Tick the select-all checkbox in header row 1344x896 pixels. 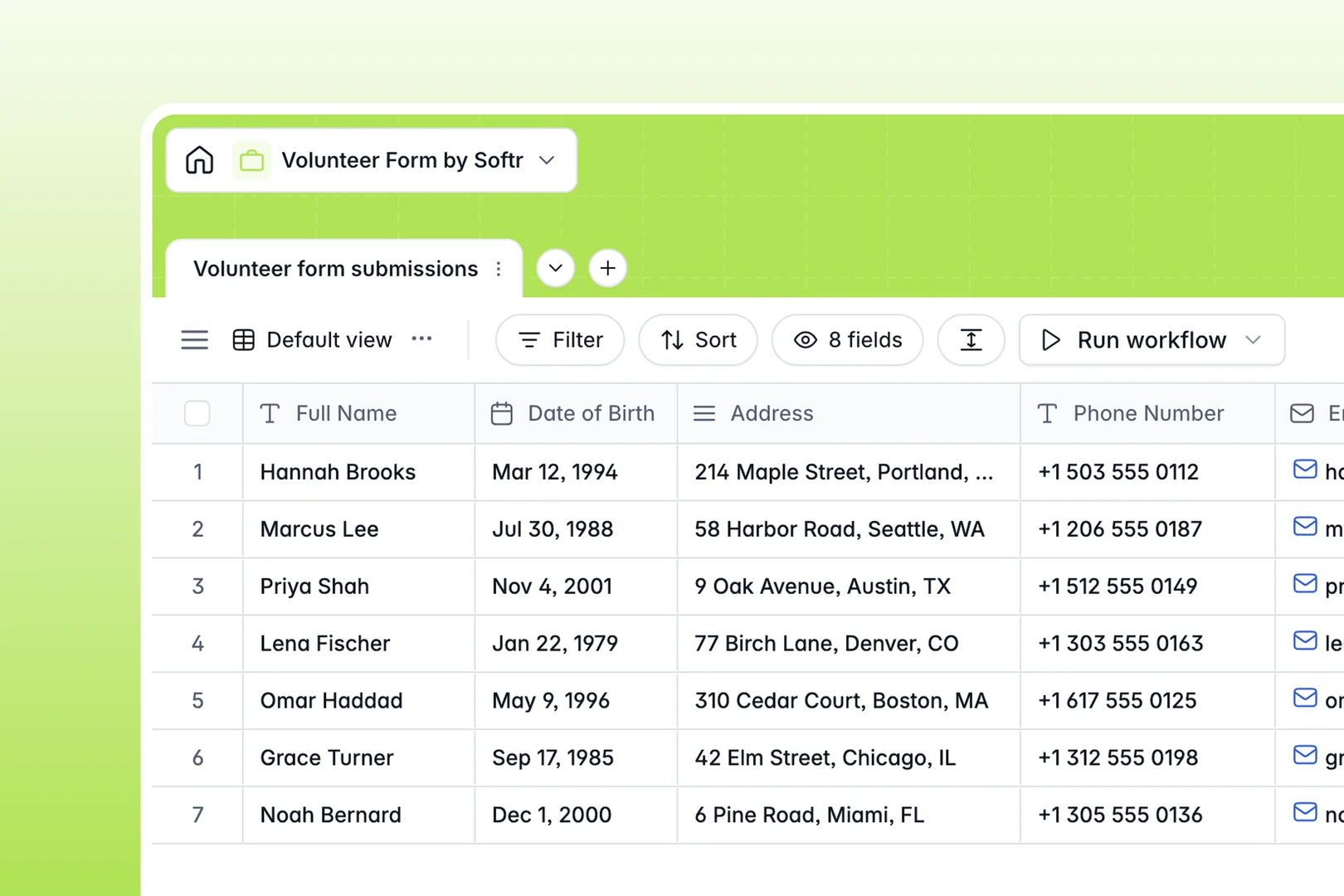197,413
